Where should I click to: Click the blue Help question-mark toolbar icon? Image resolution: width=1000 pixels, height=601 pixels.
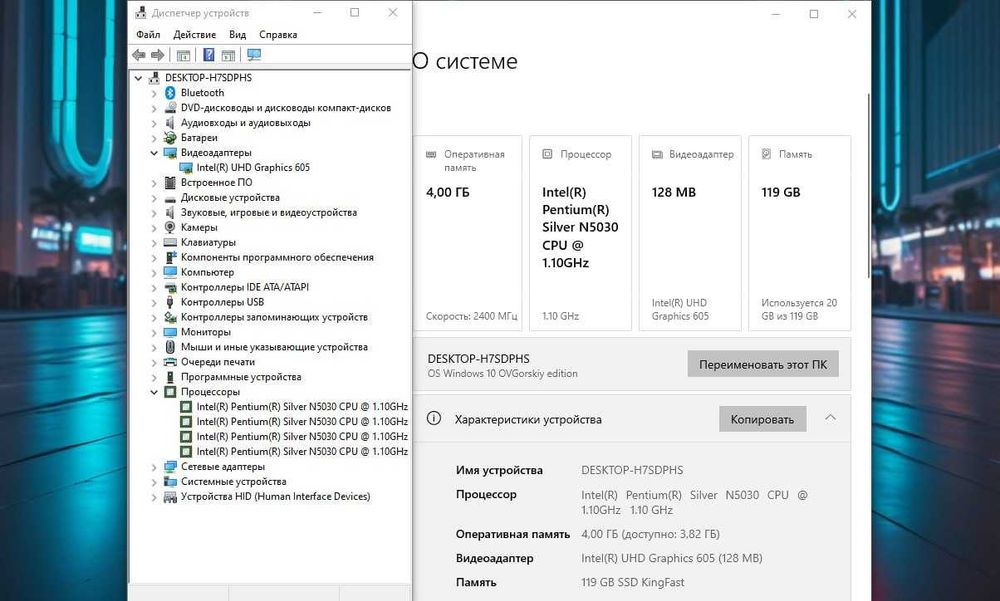[x=209, y=56]
